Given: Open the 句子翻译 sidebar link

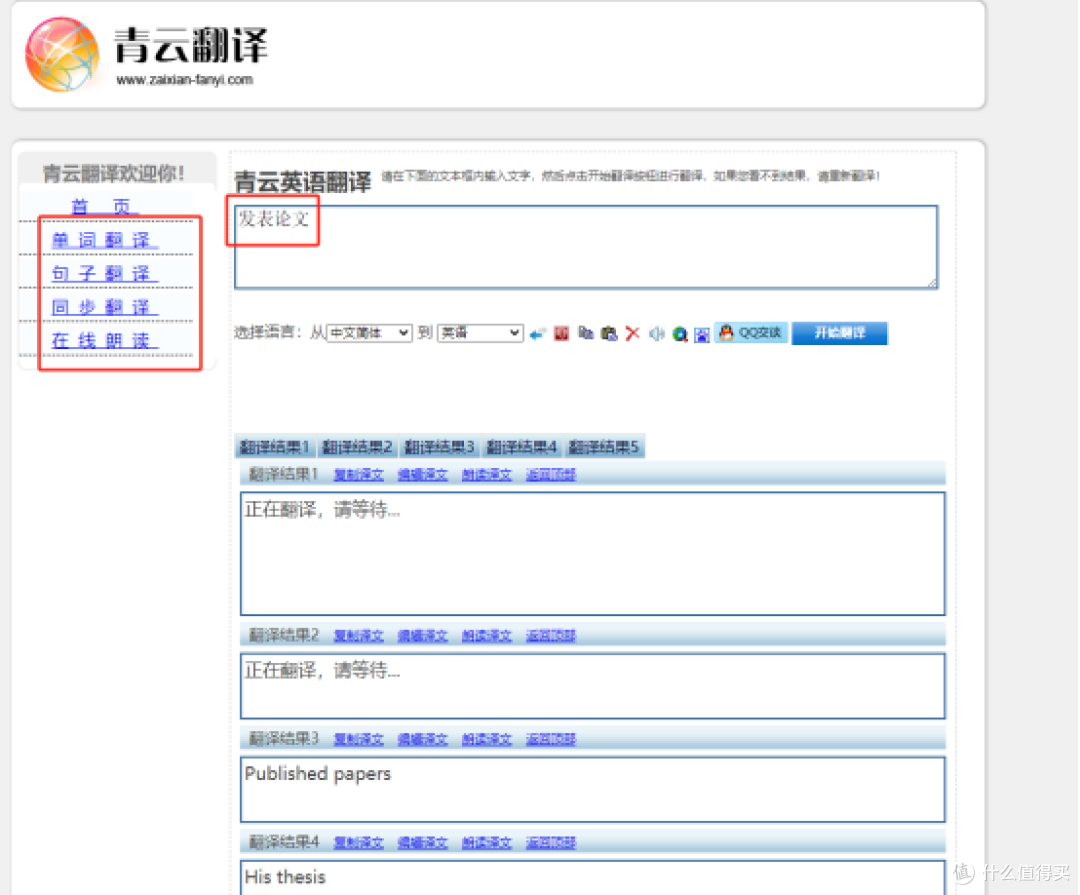Looking at the screenshot, I should pyautogui.click(x=105, y=274).
